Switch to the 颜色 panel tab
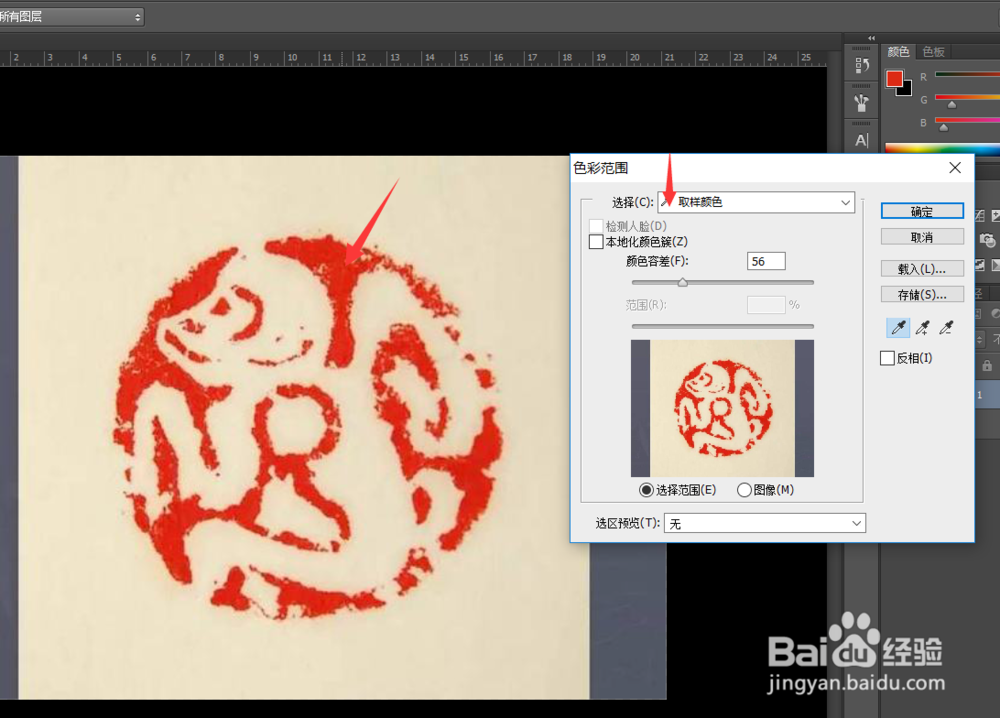The height and width of the screenshot is (718, 1000). [x=898, y=52]
